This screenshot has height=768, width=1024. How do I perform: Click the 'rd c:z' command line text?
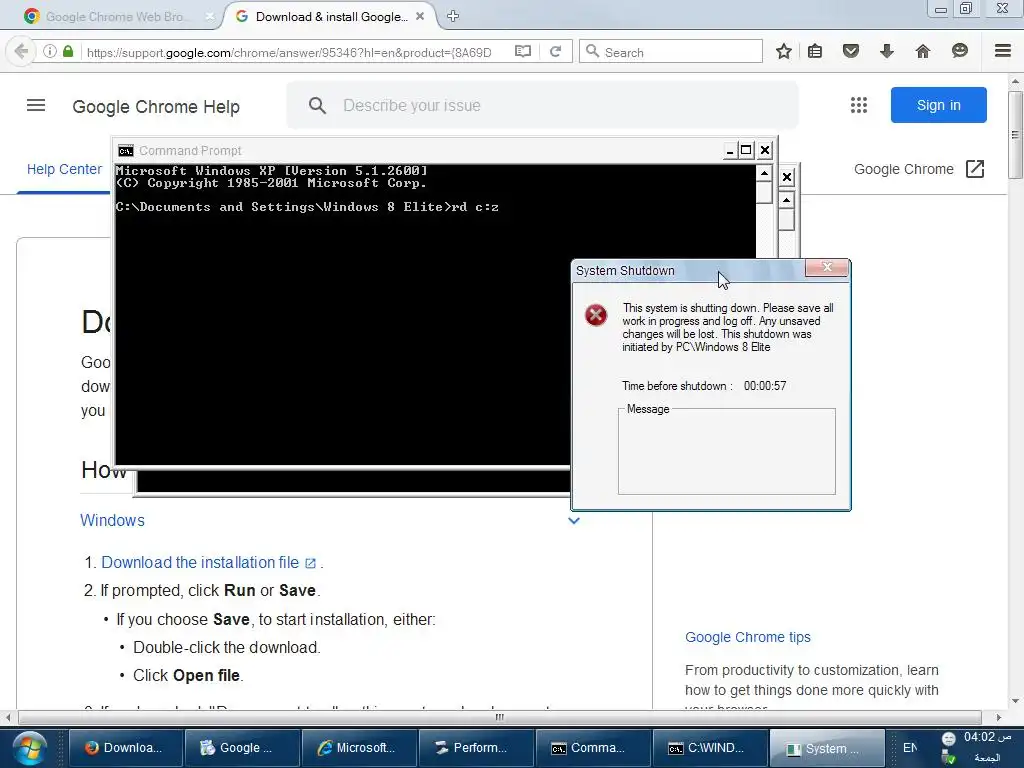475,207
